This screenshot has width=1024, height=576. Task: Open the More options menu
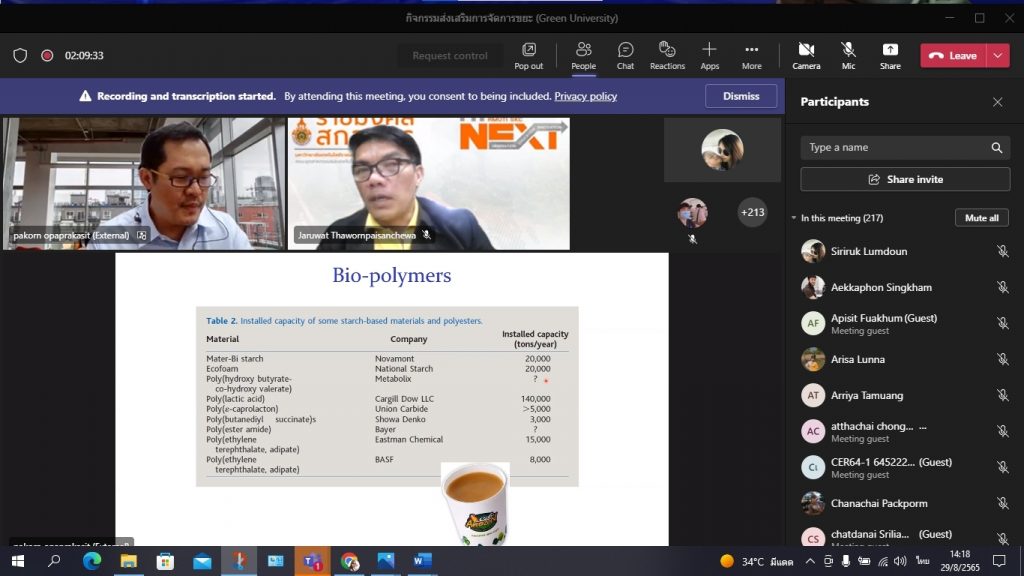pyautogui.click(x=751, y=55)
